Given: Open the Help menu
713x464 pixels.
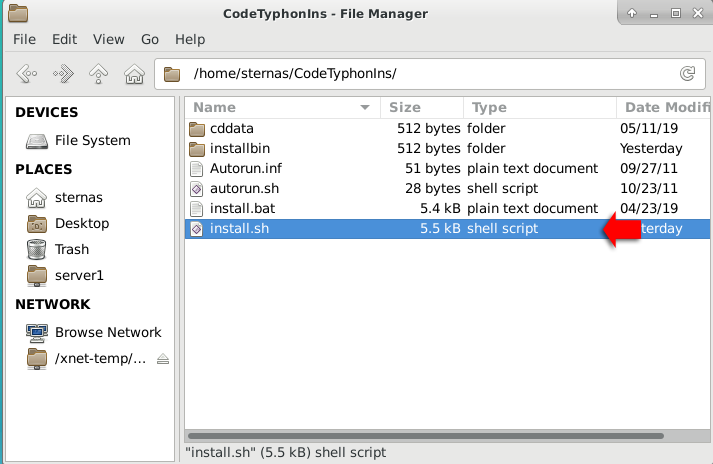Looking at the screenshot, I should coord(190,40).
